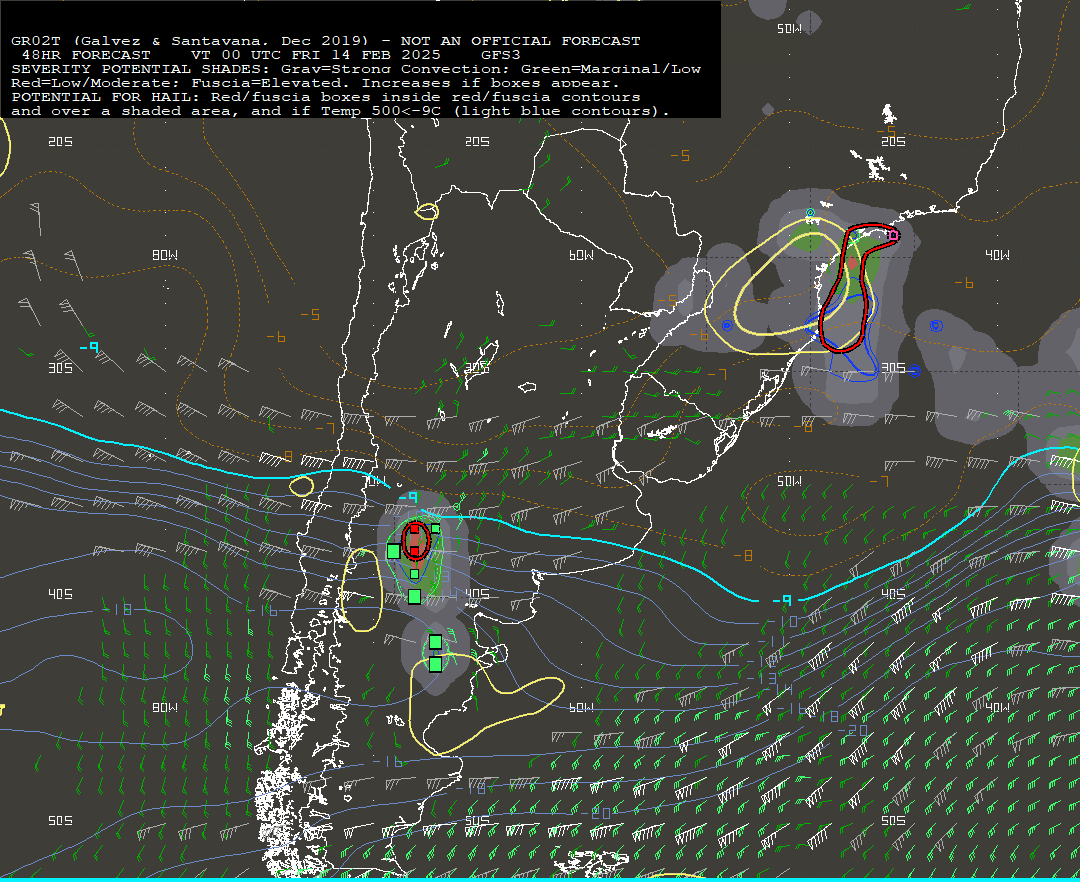Click the cyan circle marker atop the yellow contour
The height and width of the screenshot is (882, 1080).
click(810, 213)
